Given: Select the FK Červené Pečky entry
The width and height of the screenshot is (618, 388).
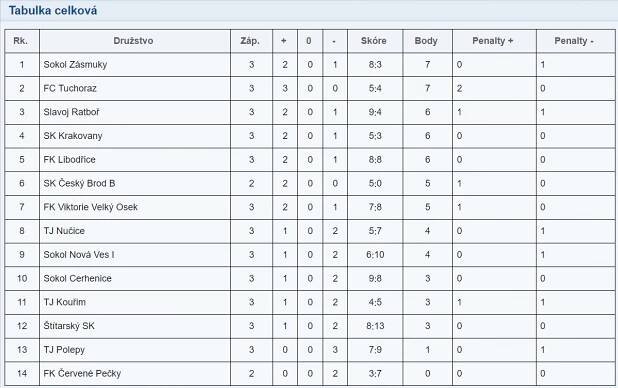Looking at the screenshot, I should pos(82,373).
